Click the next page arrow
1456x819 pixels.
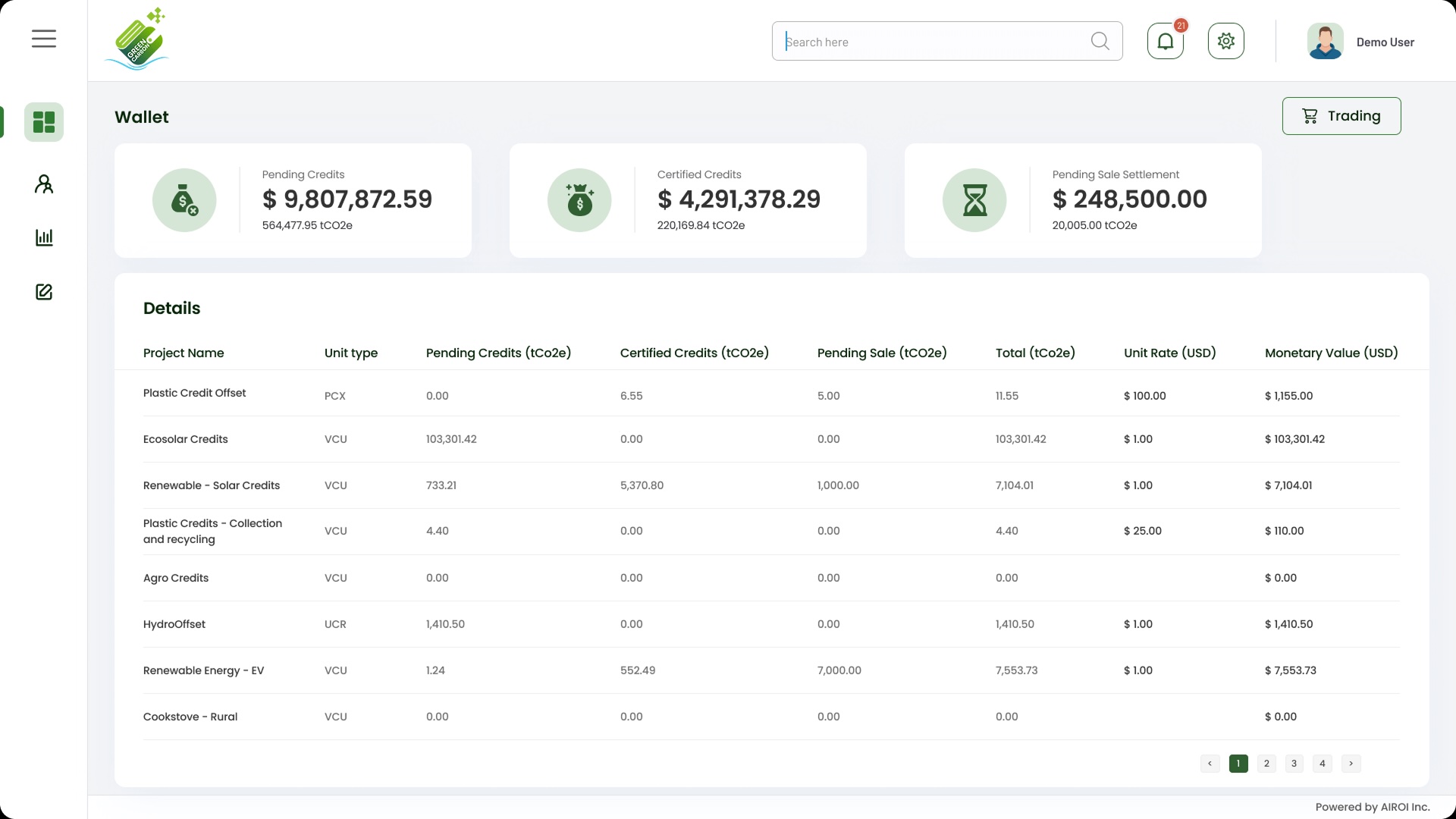click(x=1351, y=764)
